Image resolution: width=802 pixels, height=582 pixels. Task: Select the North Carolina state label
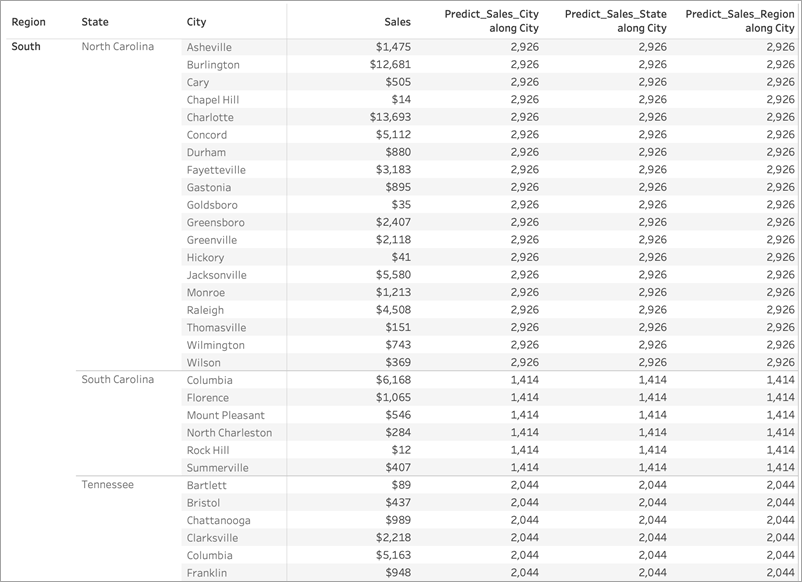point(118,47)
